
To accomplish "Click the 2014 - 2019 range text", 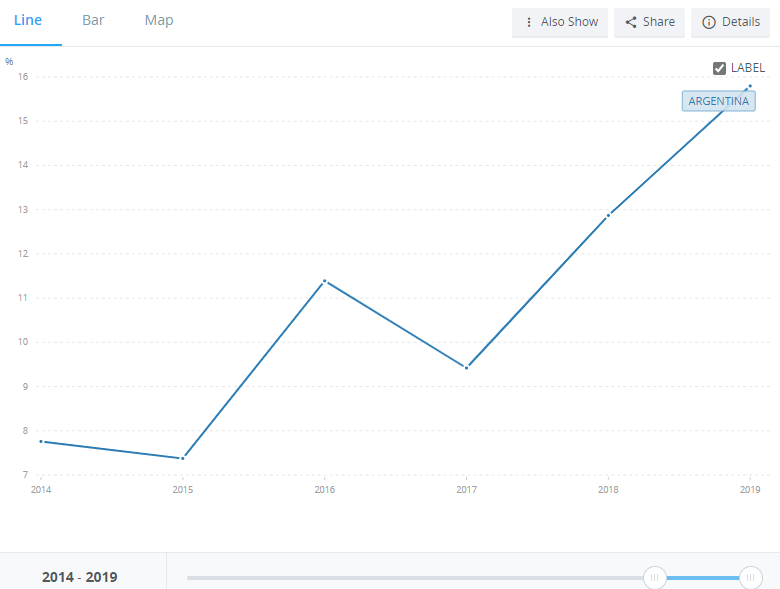I will [79, 577].
